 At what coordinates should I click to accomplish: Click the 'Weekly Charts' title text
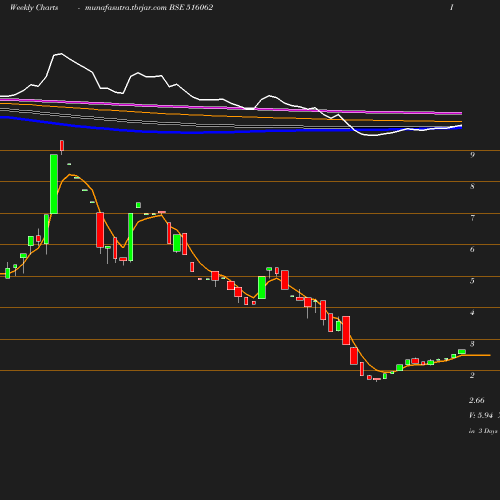[x=34, y=7]
